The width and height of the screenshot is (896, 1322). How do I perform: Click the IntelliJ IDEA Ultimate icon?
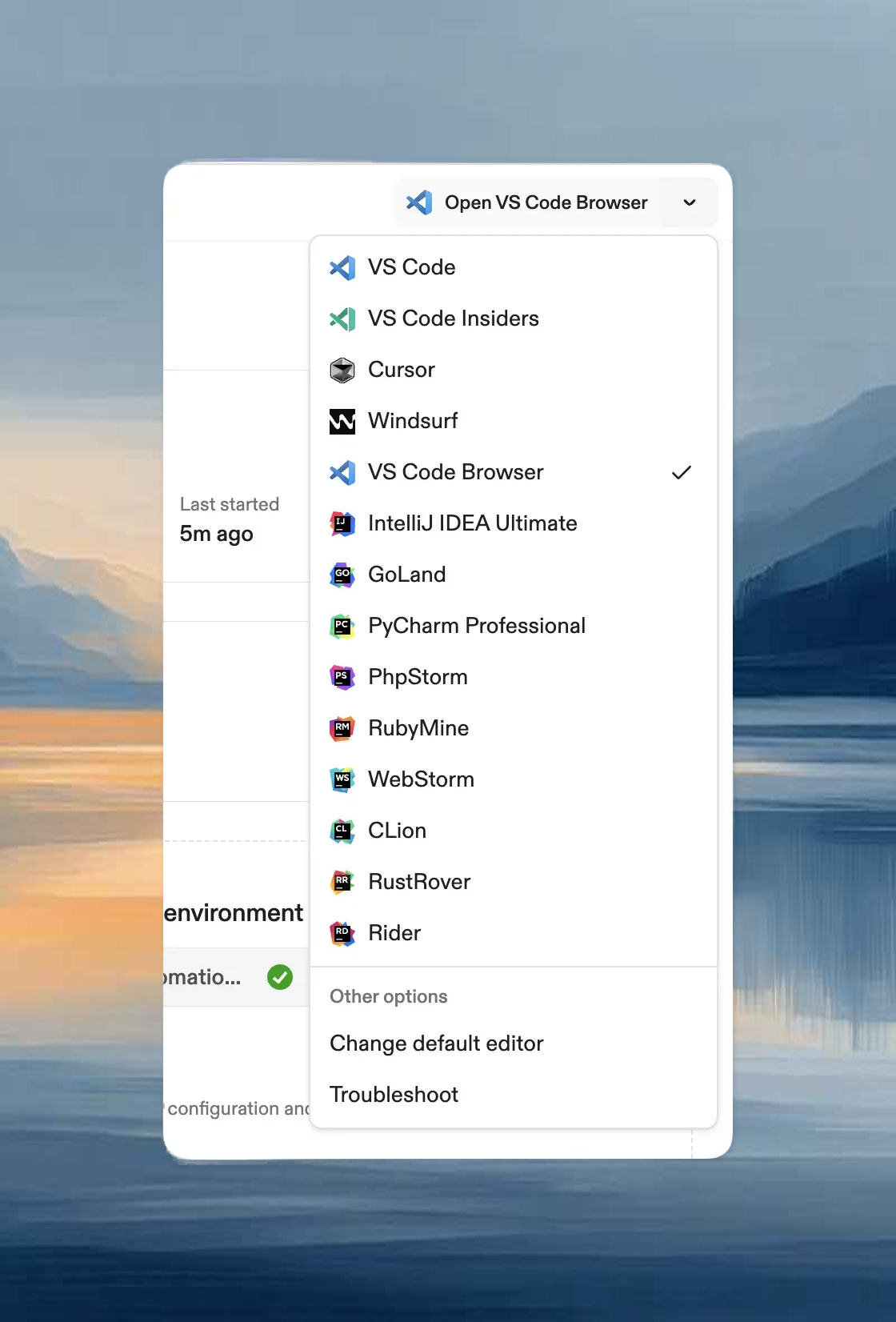click(342, 523)
